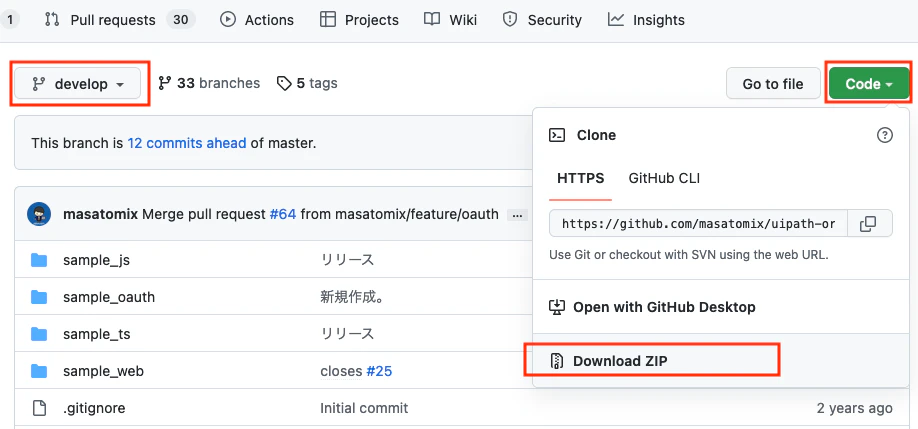Click the Clone help question icon
The image size is (918, 429).
click(x=885, y=135)
